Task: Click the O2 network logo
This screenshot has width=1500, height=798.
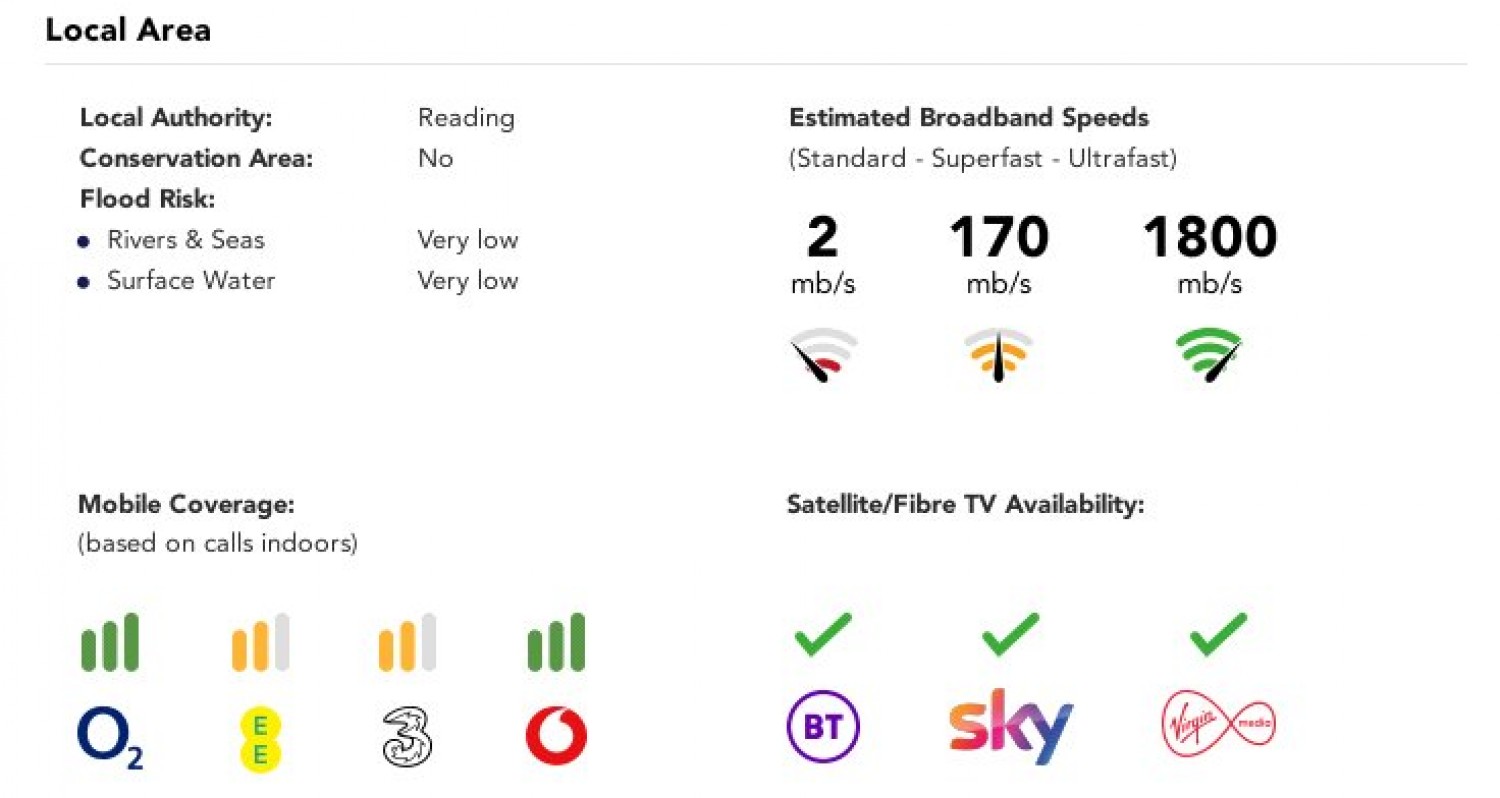Action: [110, 739]
